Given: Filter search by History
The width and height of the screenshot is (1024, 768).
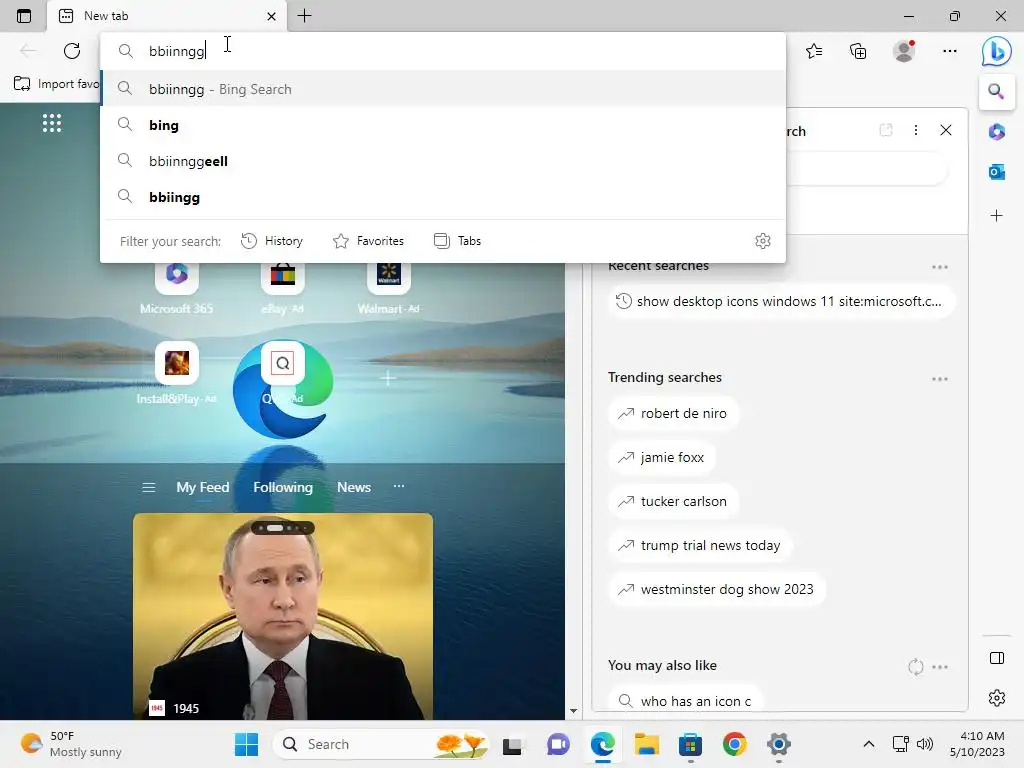Looking at the screenshot, I should (272, 241).
